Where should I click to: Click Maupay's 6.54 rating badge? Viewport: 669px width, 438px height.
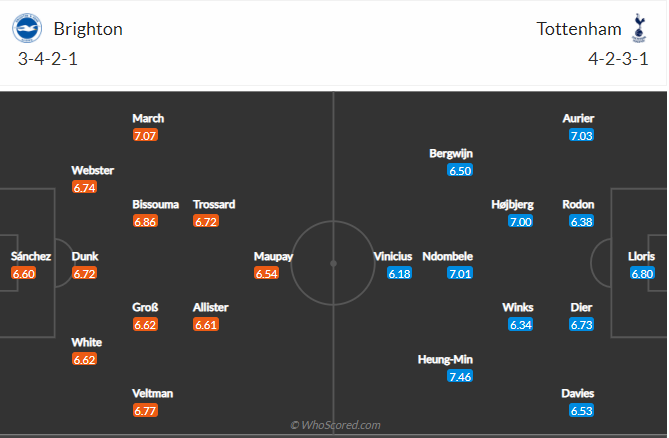click(x=266, y=273)
